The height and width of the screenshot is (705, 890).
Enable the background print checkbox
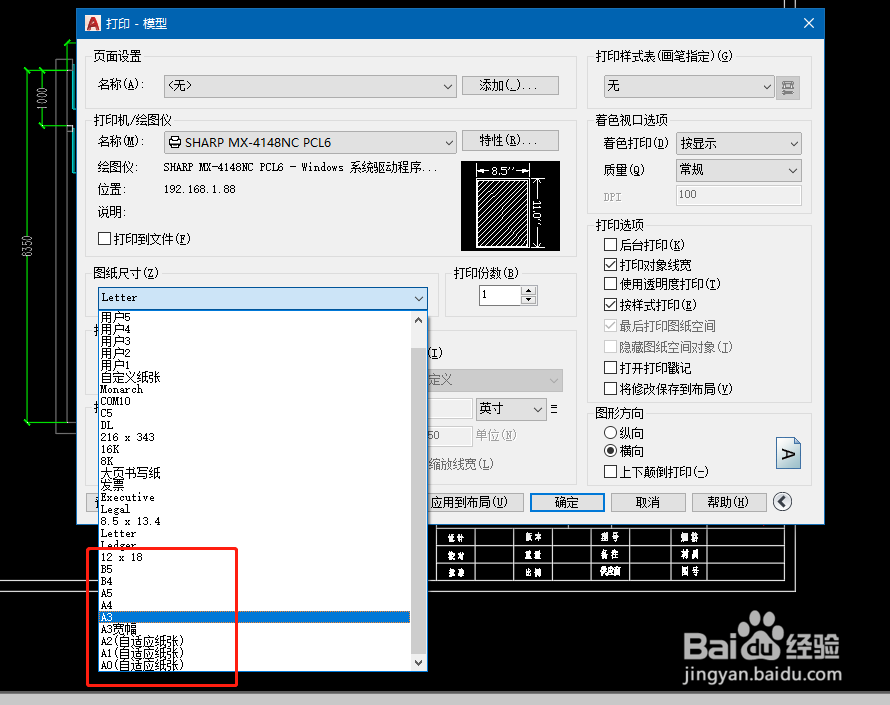pyautogui.click(x=611, y=245)
